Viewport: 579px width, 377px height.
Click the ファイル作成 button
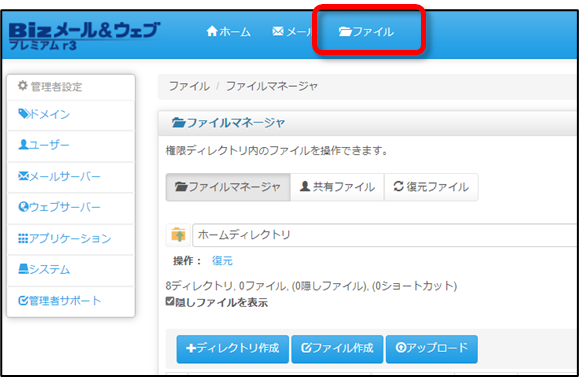(x=338, y=349)
